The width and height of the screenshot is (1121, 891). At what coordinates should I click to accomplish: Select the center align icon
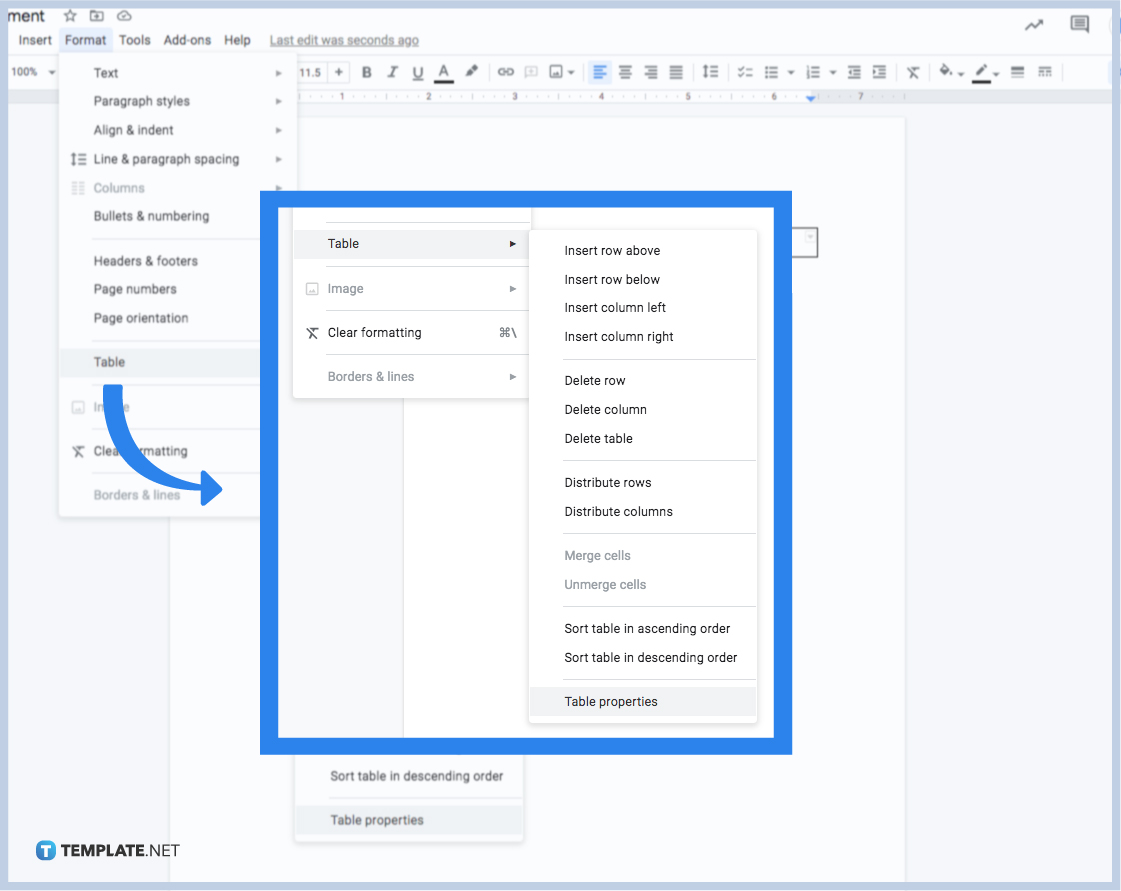click(625, 72)
